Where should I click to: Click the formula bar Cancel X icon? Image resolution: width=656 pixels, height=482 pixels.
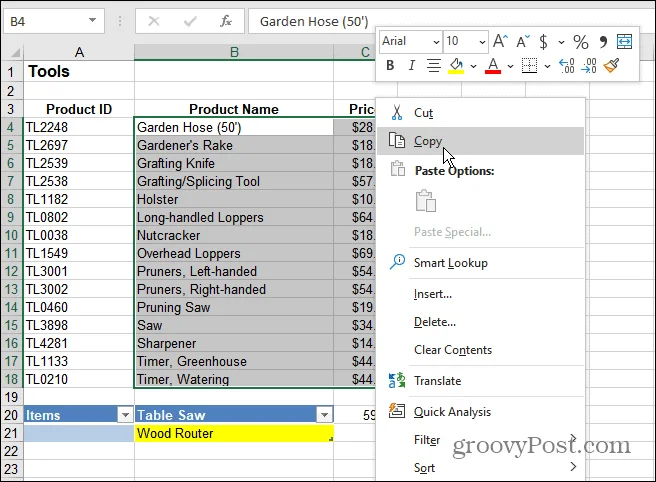point(154,21)
